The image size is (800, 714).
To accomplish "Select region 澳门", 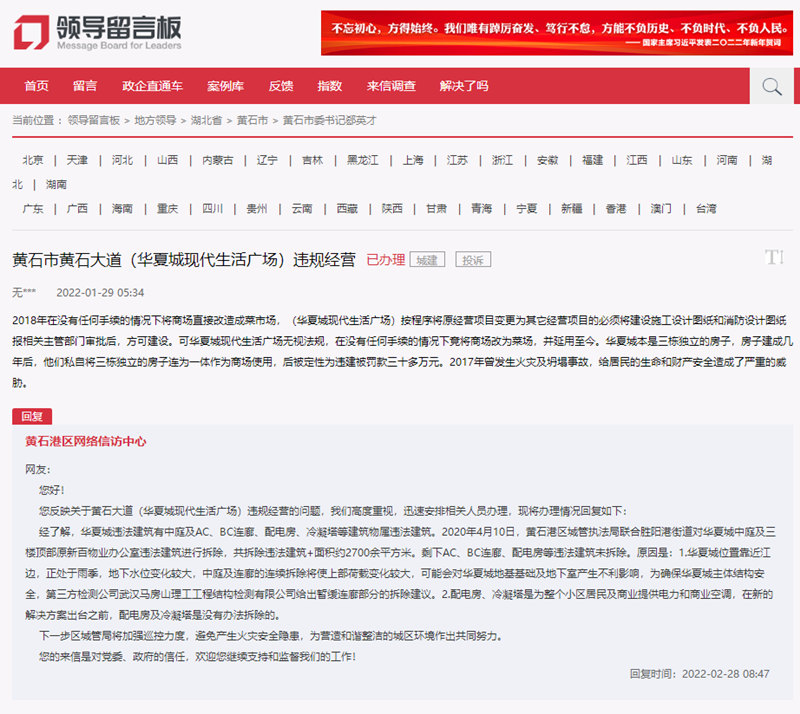I will (661, 209).
